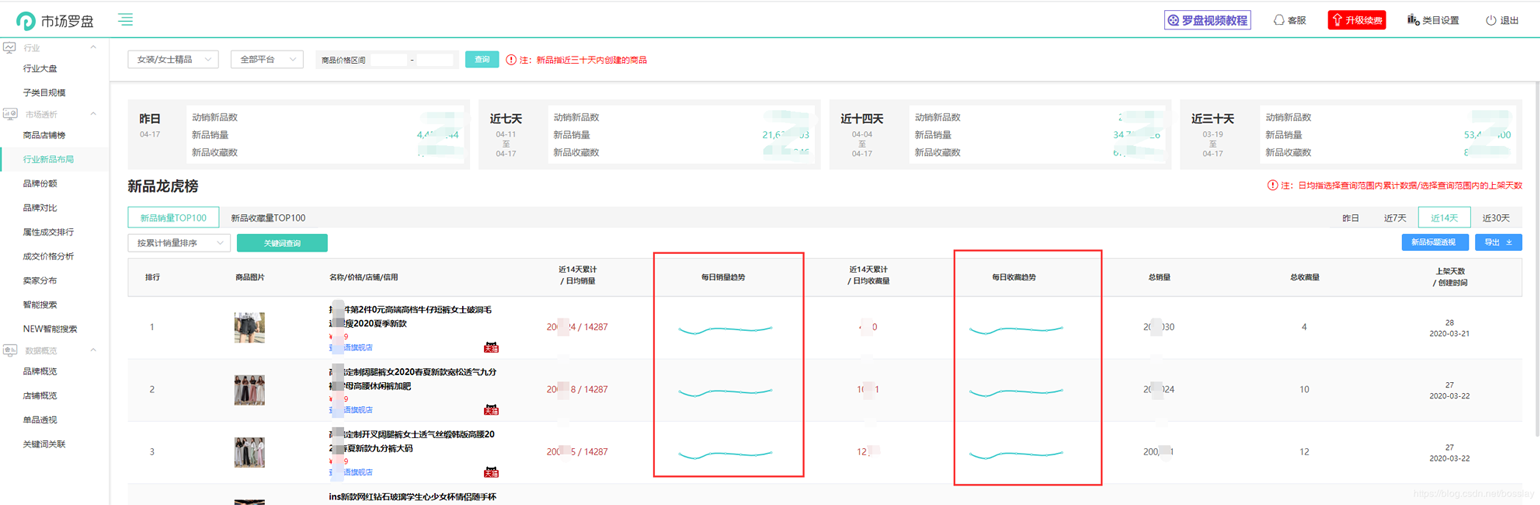Click Tmall badge icon on first product

pos(491,348)
